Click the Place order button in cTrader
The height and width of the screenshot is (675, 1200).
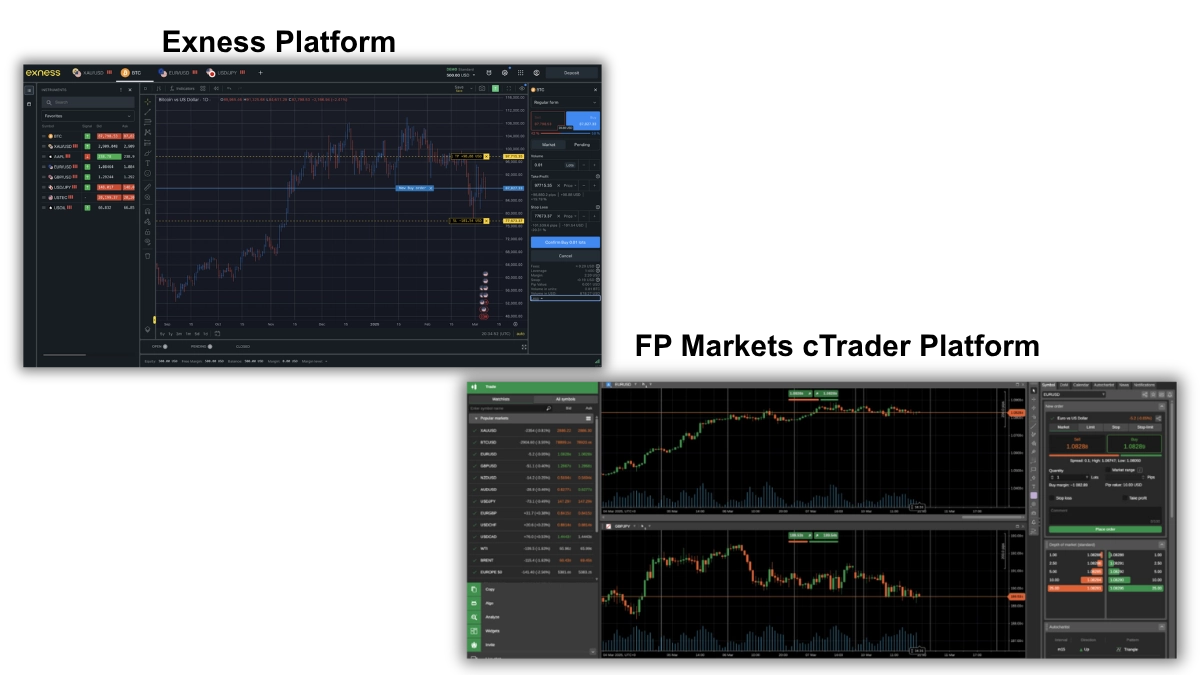pos(1105,529)
